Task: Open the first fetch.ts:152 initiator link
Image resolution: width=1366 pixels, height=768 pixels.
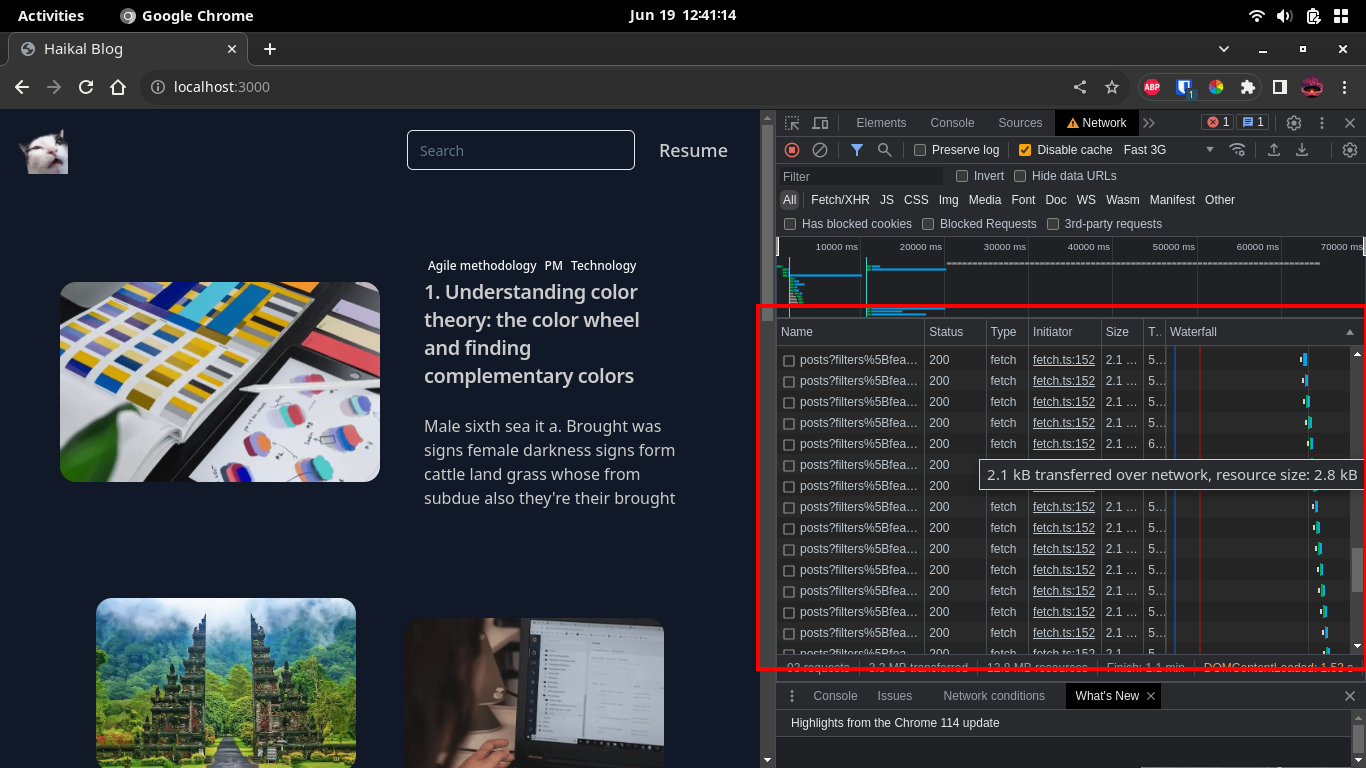Action: pos(1063,360)
